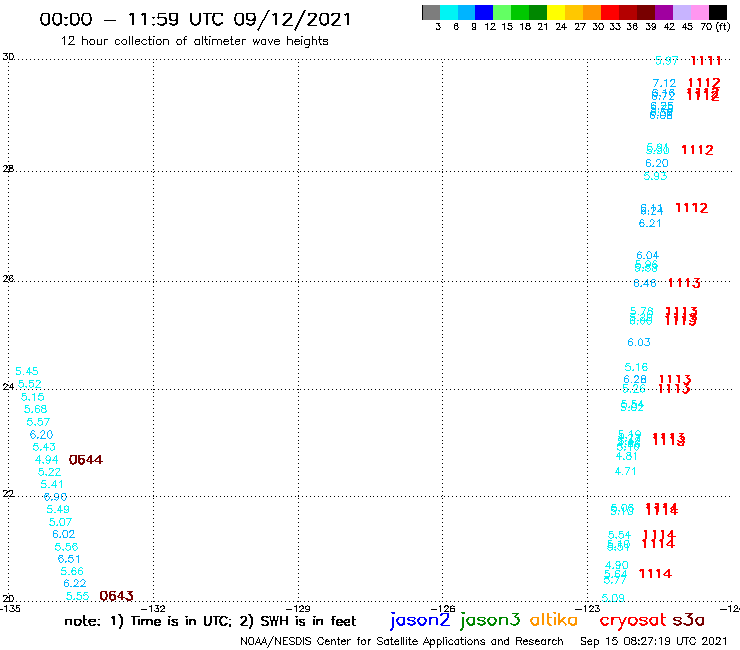
Task: Click the longitude axis label '-123'
Action: (x=588, y=608)
